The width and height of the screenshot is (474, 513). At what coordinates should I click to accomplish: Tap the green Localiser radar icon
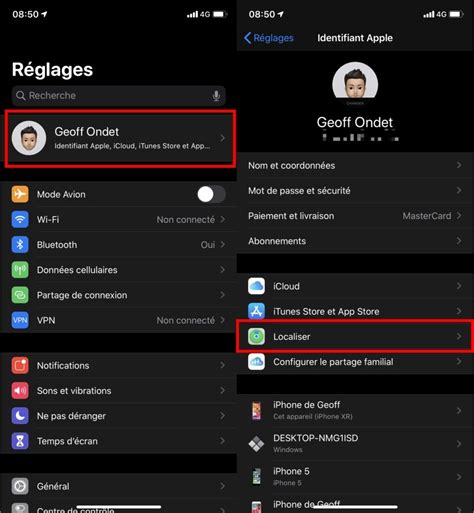256,336
